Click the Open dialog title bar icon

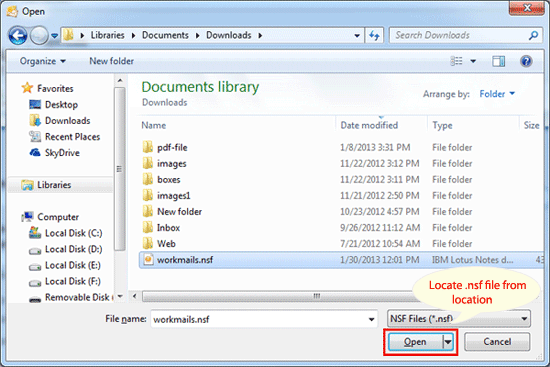(x=12, y=12)
